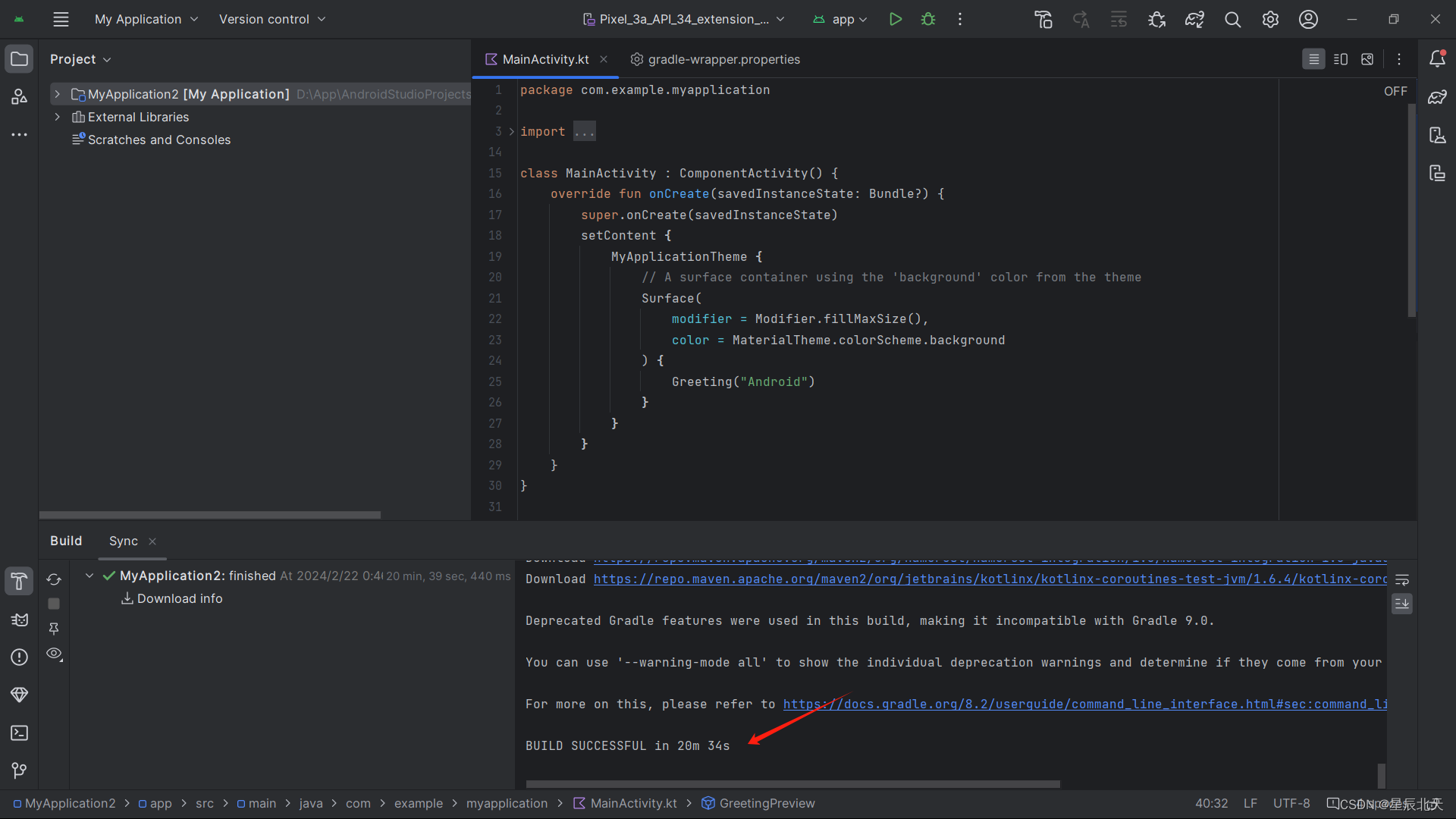Toggle soft-wrap in build output

pos(1402,580)
